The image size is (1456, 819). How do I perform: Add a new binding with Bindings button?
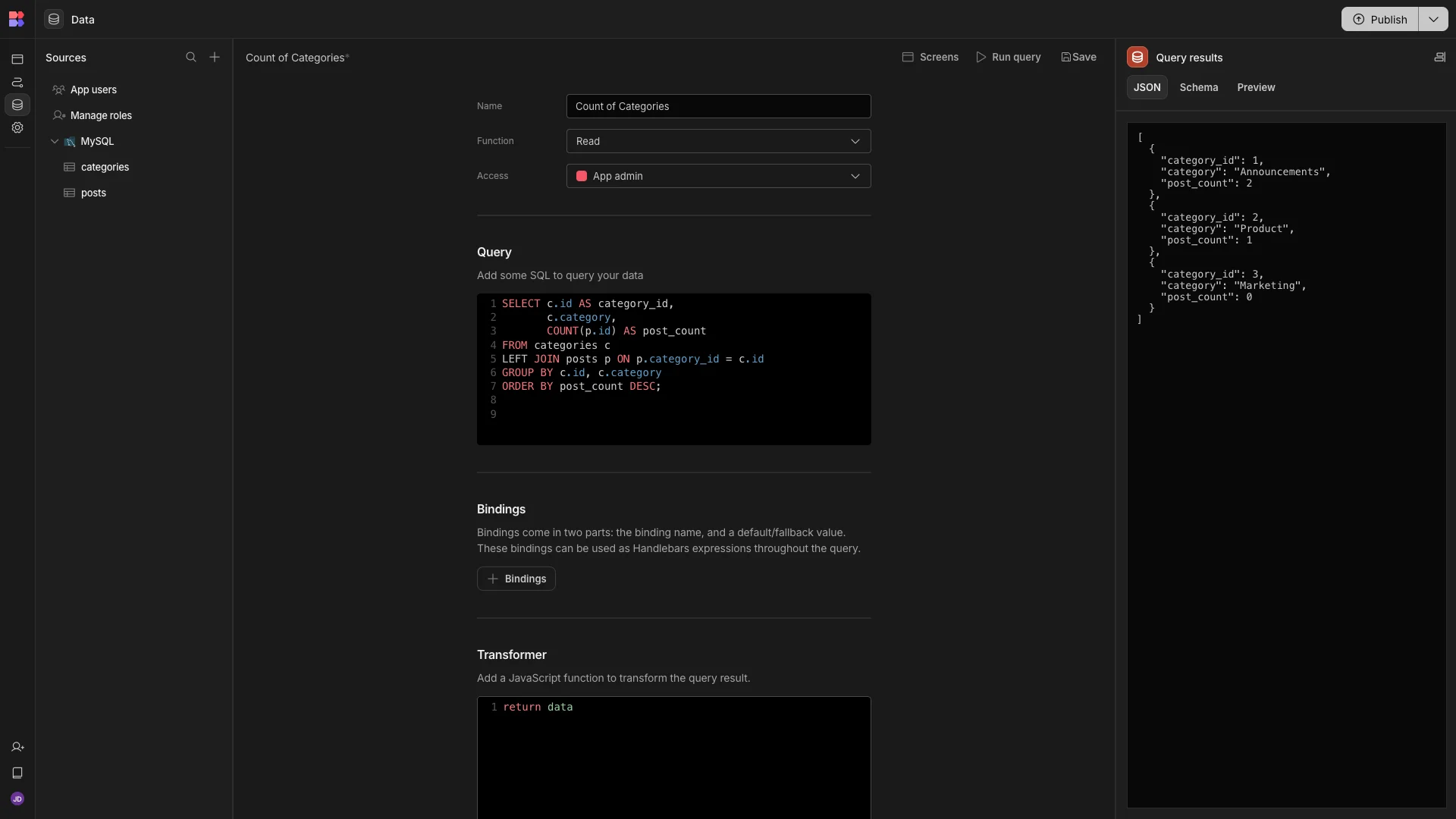pos(516,579)
